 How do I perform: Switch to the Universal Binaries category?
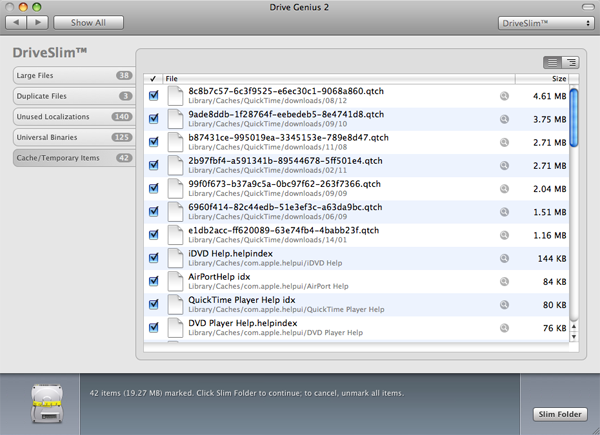[x=73, y=137]
